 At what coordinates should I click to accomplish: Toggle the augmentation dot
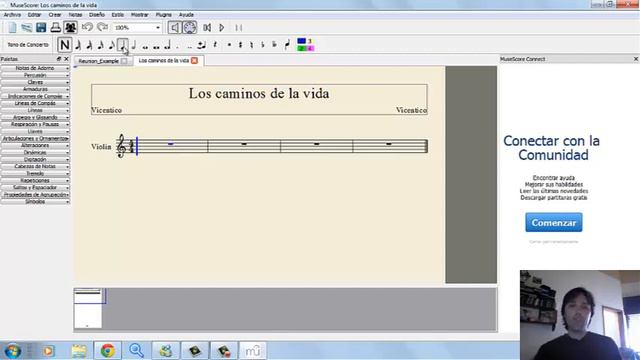pyautogui.click(x=178, y=46)
